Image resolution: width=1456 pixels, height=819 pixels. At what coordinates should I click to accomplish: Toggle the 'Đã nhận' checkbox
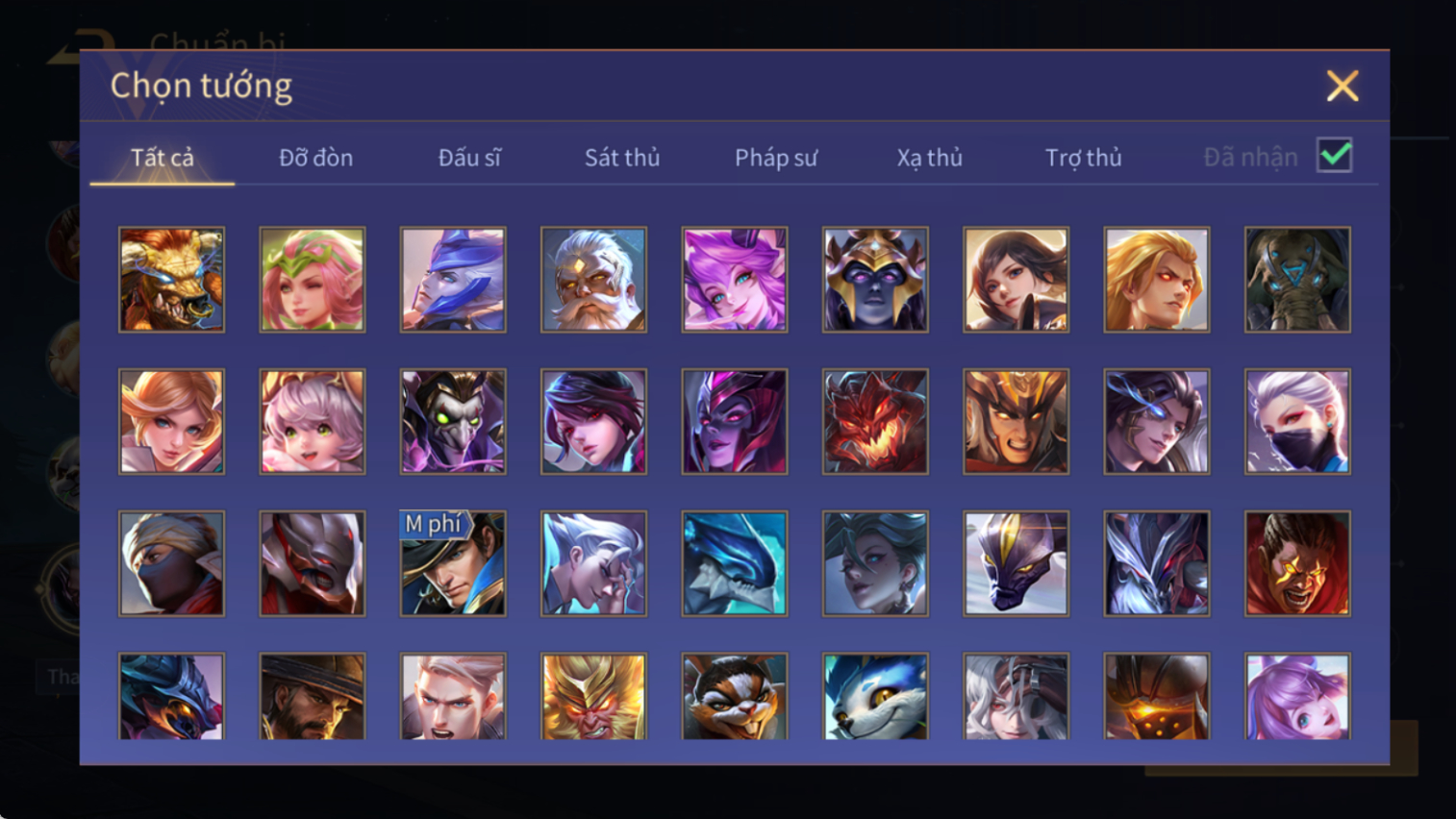click(x=1335, y=156)
